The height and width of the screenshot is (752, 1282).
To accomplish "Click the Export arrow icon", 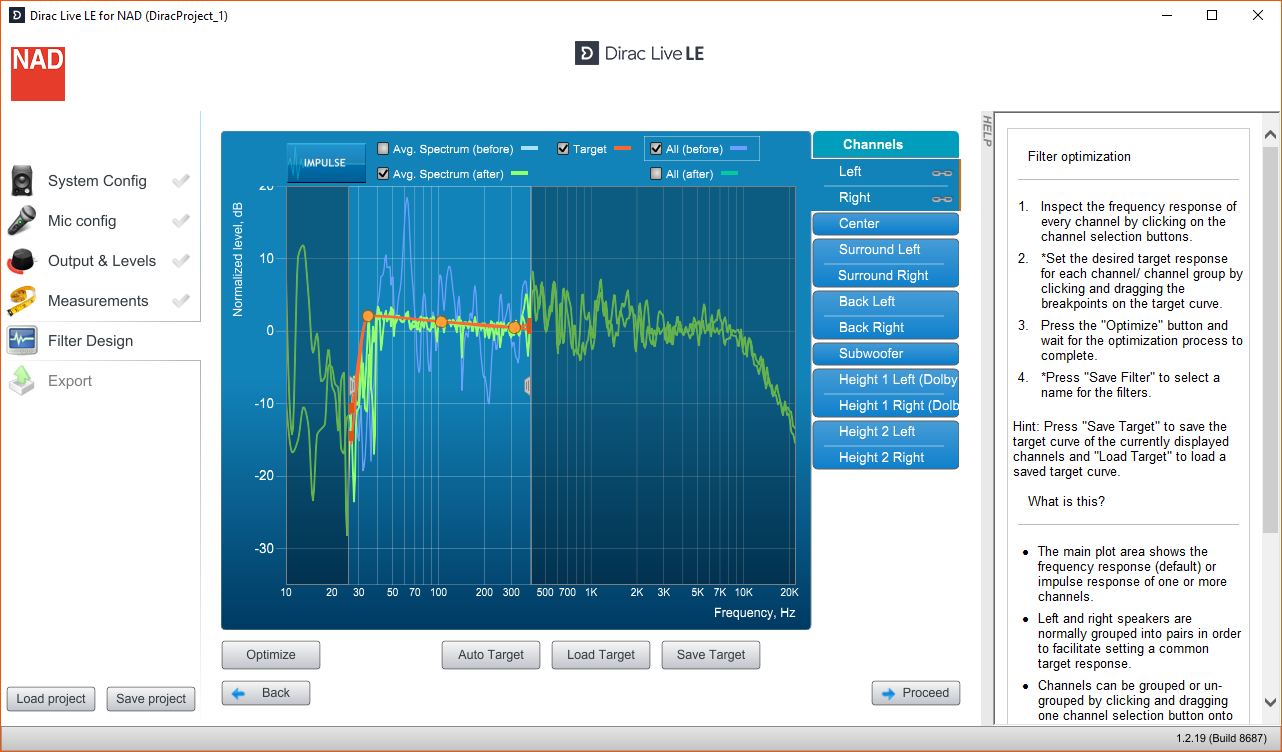I will coord(23,381).
